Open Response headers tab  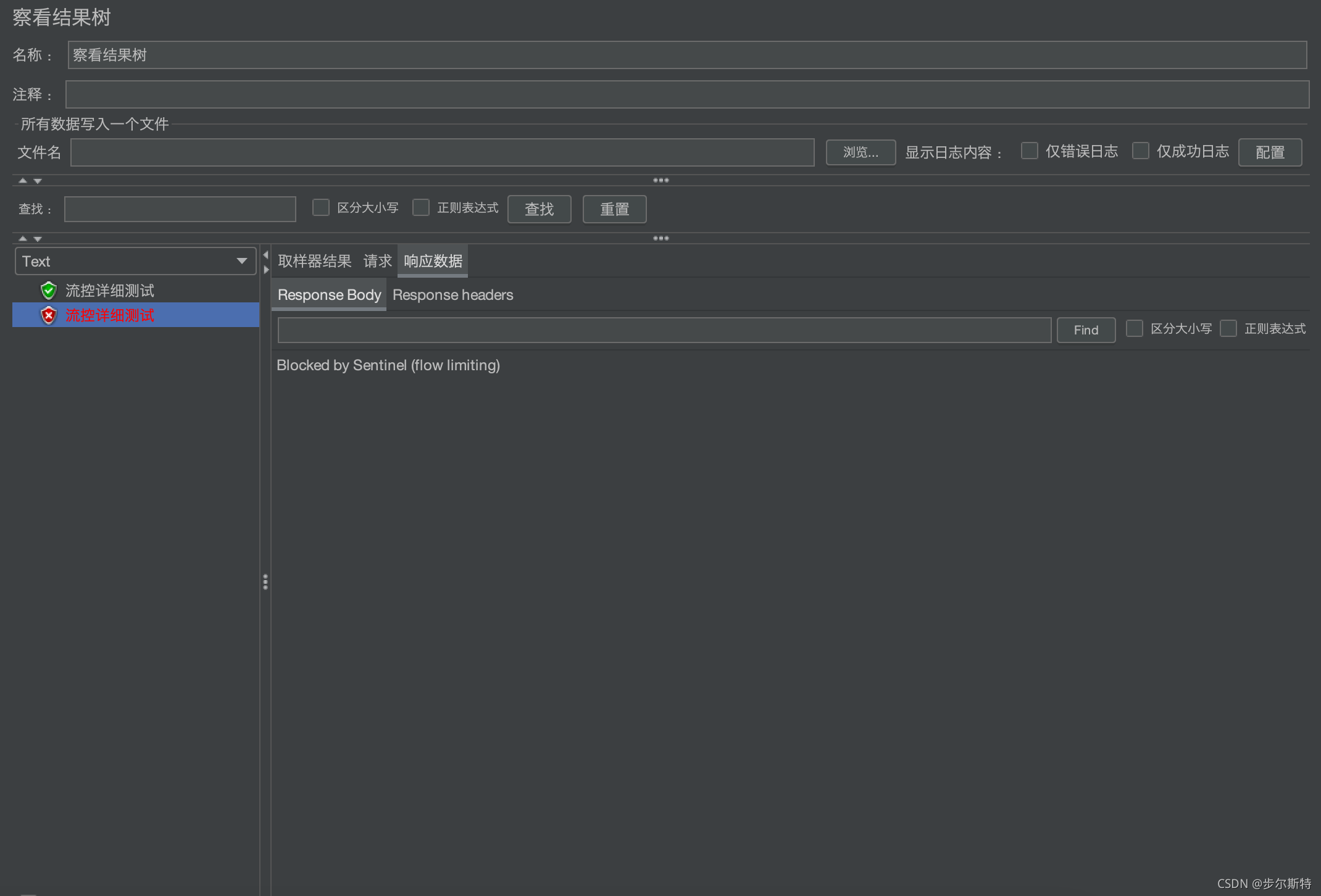coord(452,295)
